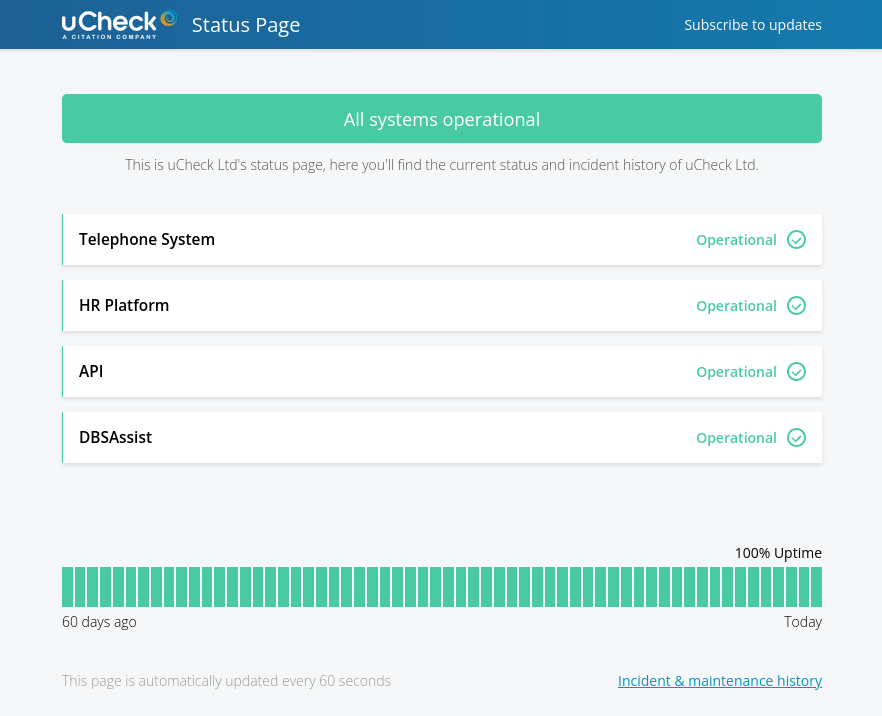Click the DBSAssist Operational status text

736,438
